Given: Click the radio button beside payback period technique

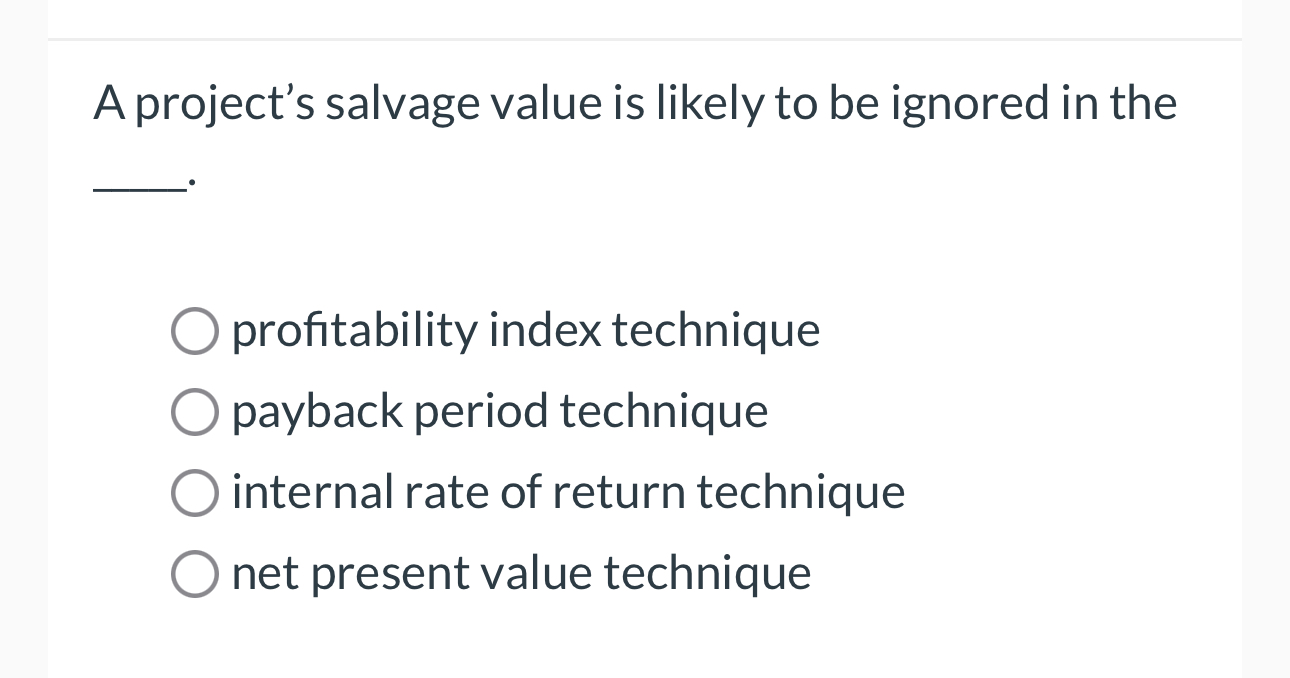Looking at the screenshot, I should click(x=195, y=411).
